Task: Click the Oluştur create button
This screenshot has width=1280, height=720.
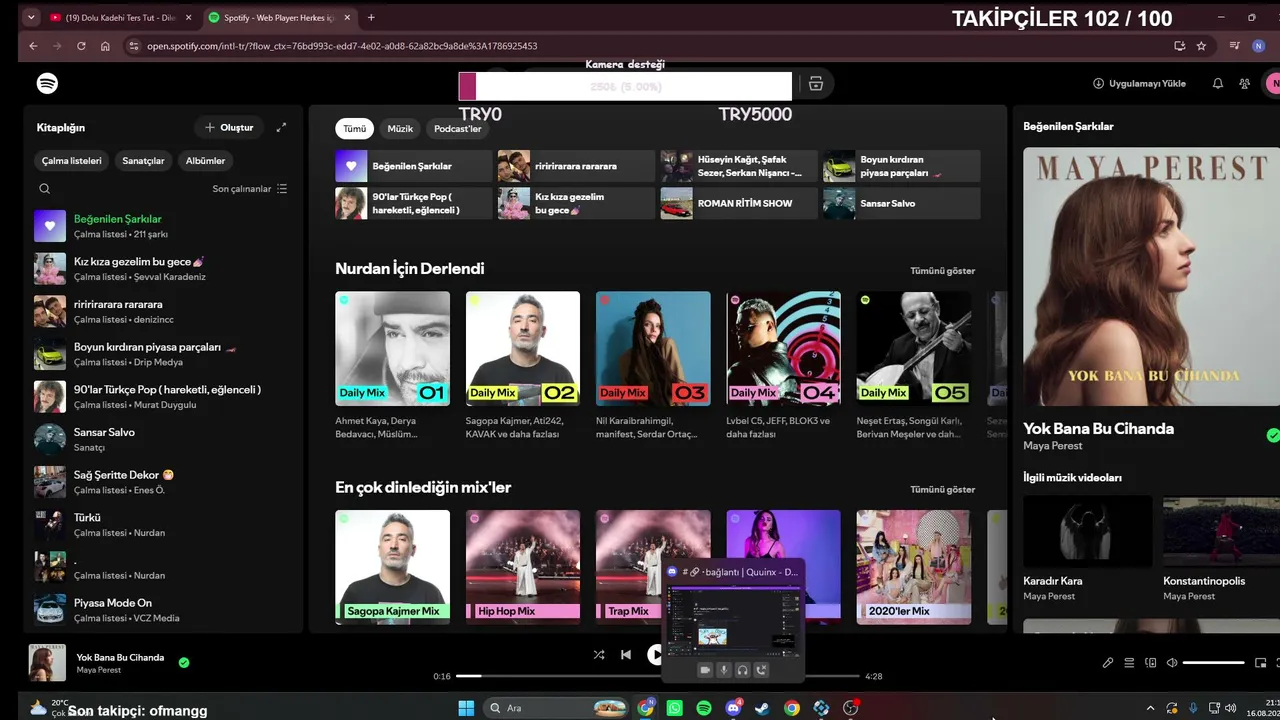Action: pyautogui.click(x=229, y=128)
